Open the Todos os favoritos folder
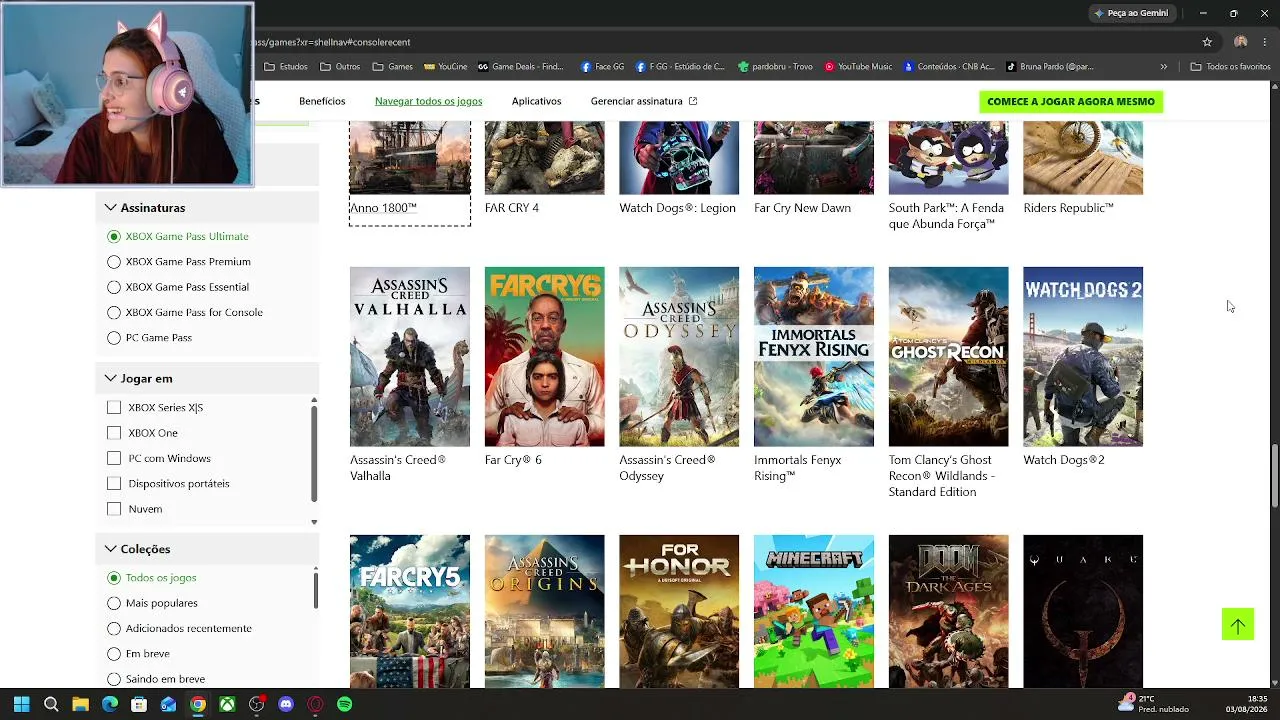This screenshot has height=720, width=1280. coord(1230,67)
